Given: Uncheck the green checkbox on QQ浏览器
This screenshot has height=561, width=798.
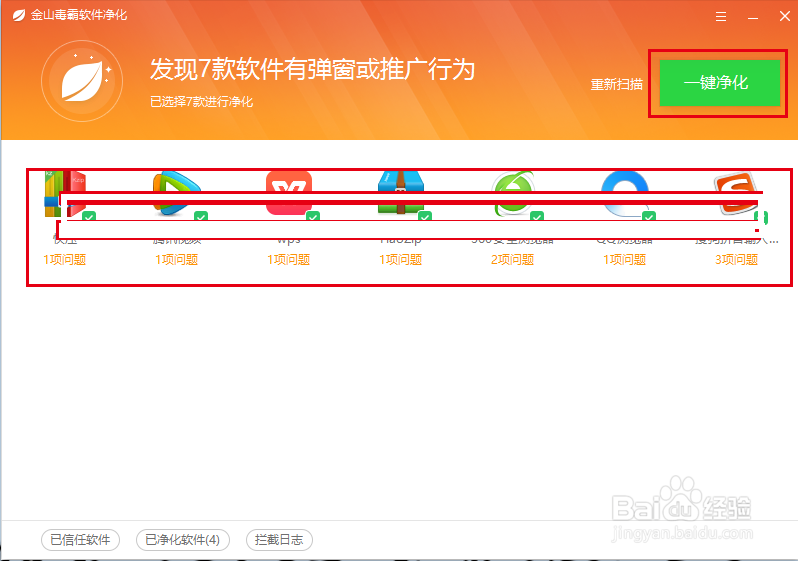Looking at the screenshot, I should (649, 216).
